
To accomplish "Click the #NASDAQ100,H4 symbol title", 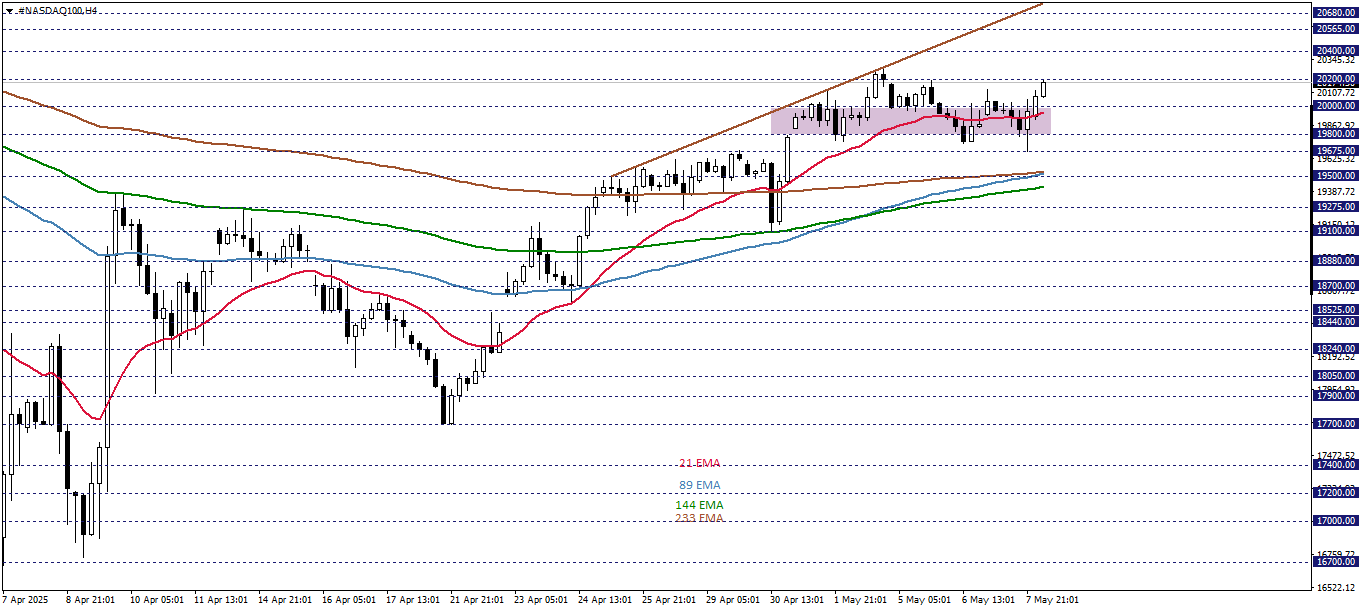I will pyautogui.click(x=58, y=10).
